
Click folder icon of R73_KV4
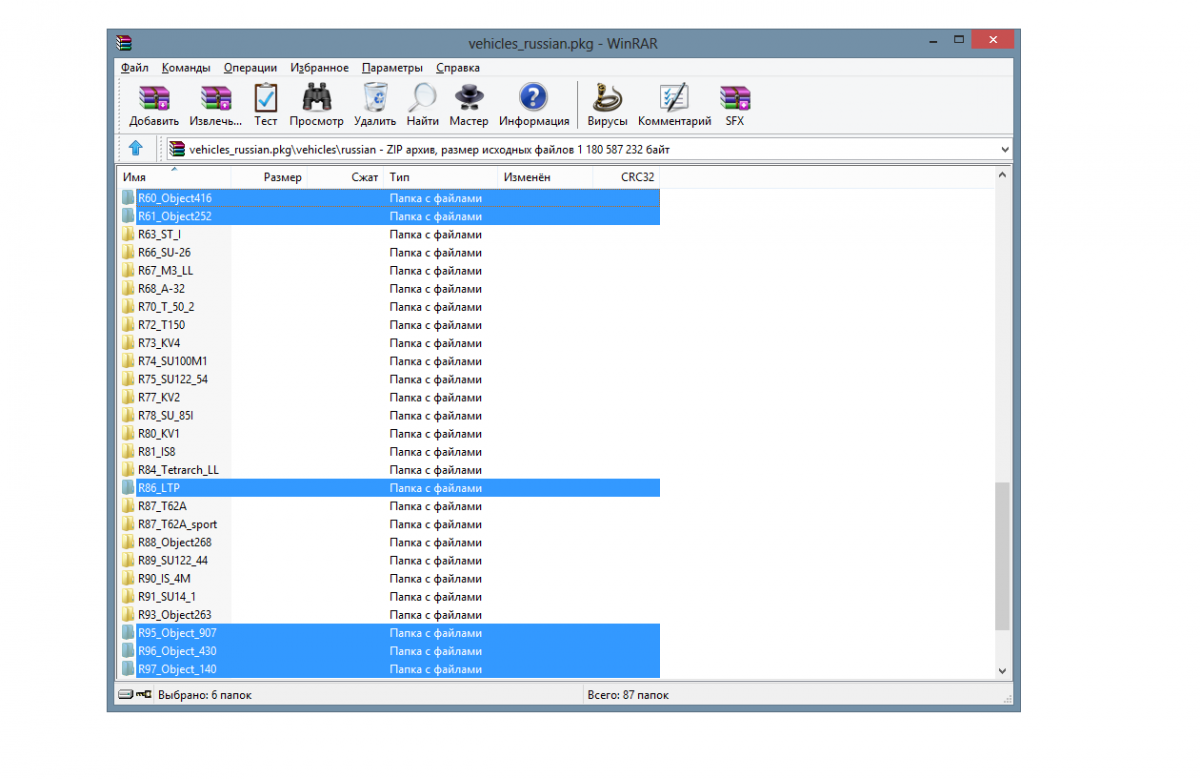pyautogui.click(x=128, y=343)
